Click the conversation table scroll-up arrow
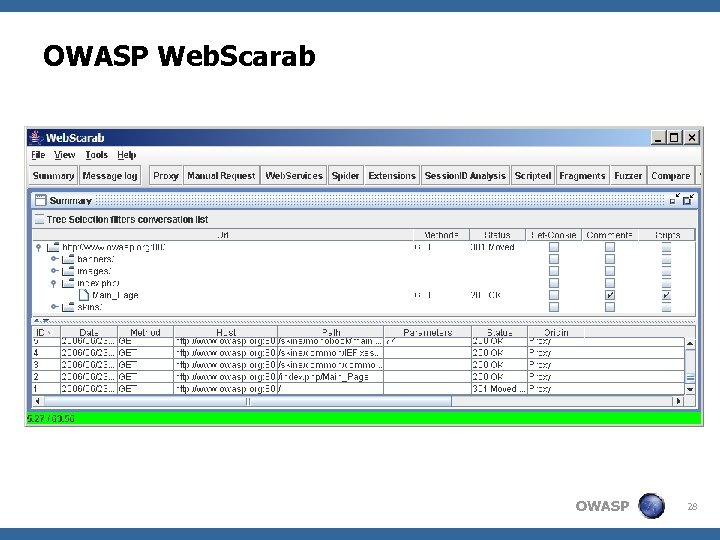The width and height of the screenshot is (720, 540). pyautogui.click(x=690, y=343)
